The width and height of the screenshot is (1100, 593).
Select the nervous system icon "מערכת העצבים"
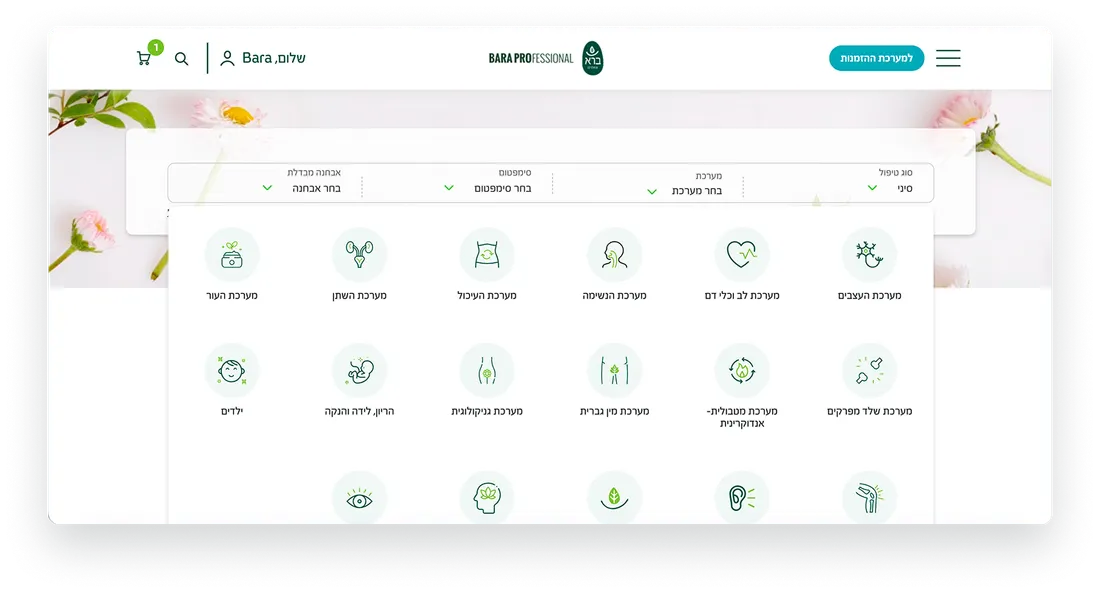[870, 254]
